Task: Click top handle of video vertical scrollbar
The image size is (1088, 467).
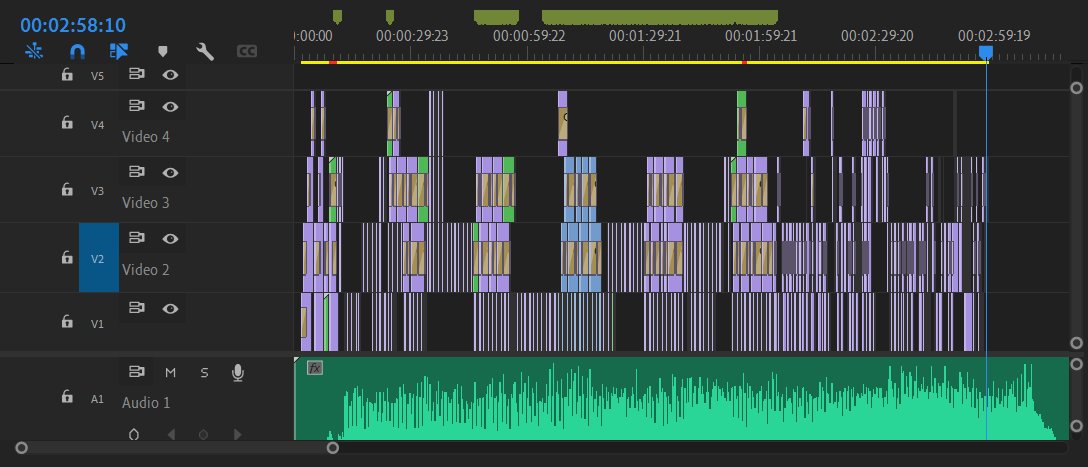Action: point(1076,87)
